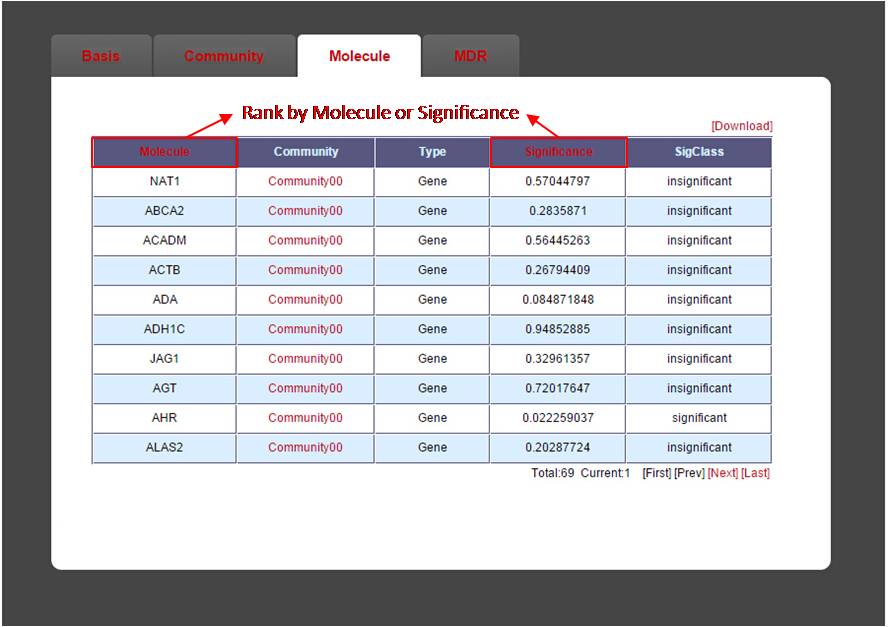Click the Prev page link
This screenshot has height=627, width=888.
(x=689, y=473)
